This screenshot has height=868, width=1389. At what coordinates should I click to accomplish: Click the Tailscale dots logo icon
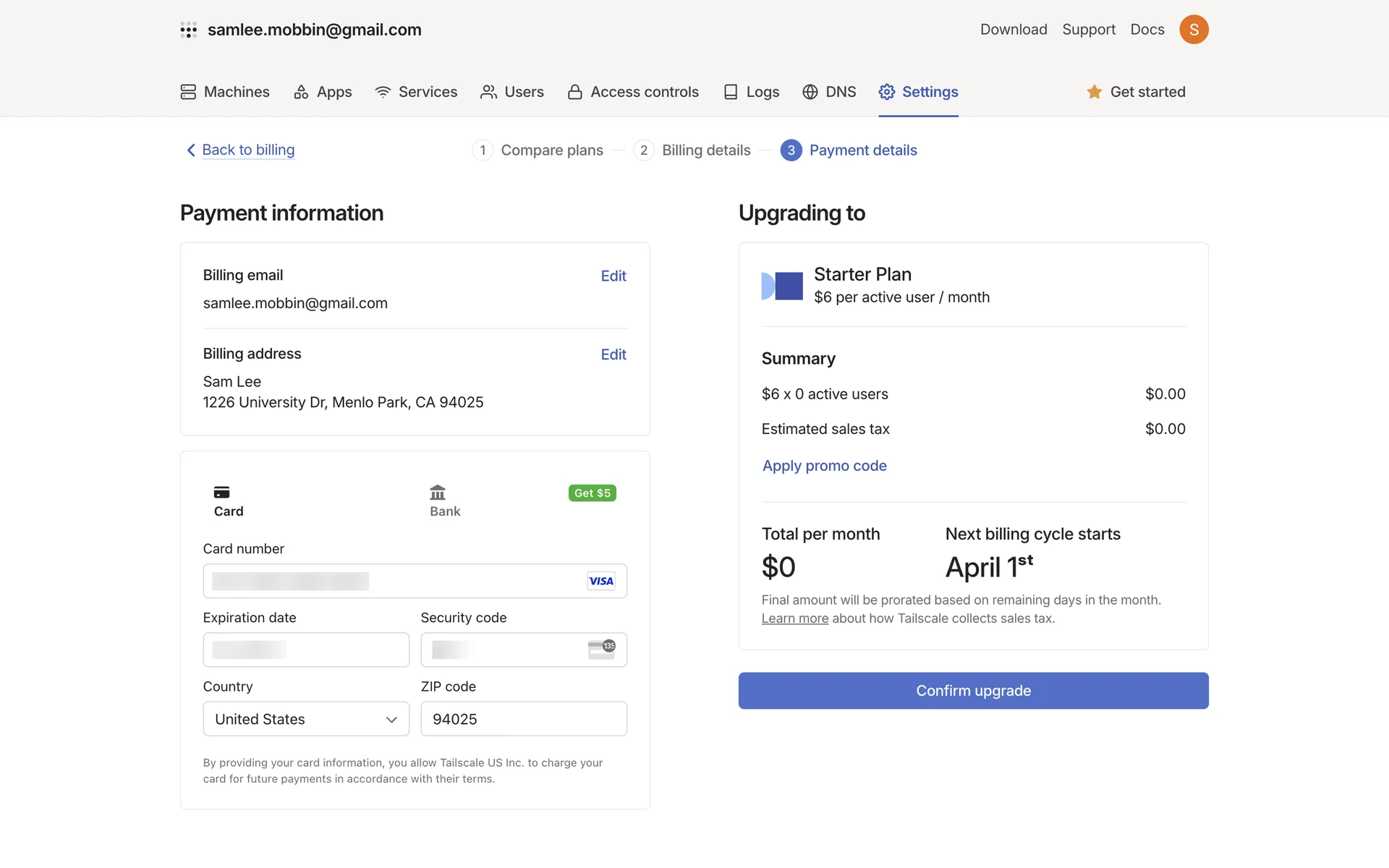point(188,30)
